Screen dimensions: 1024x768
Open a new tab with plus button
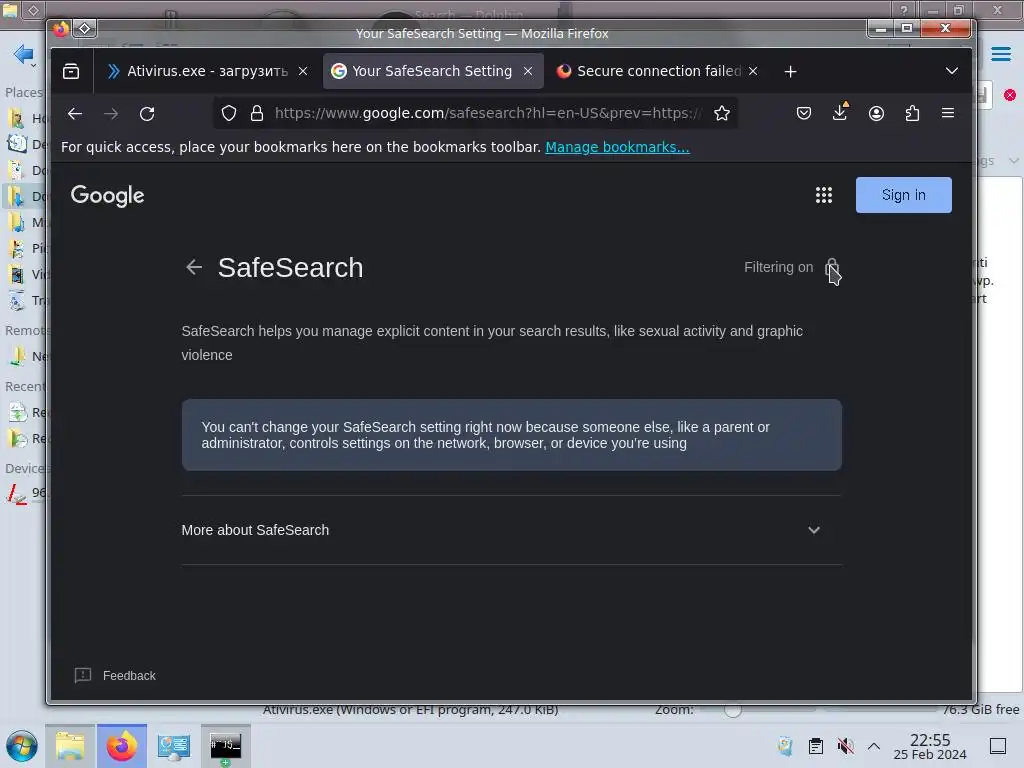[790, 71]
